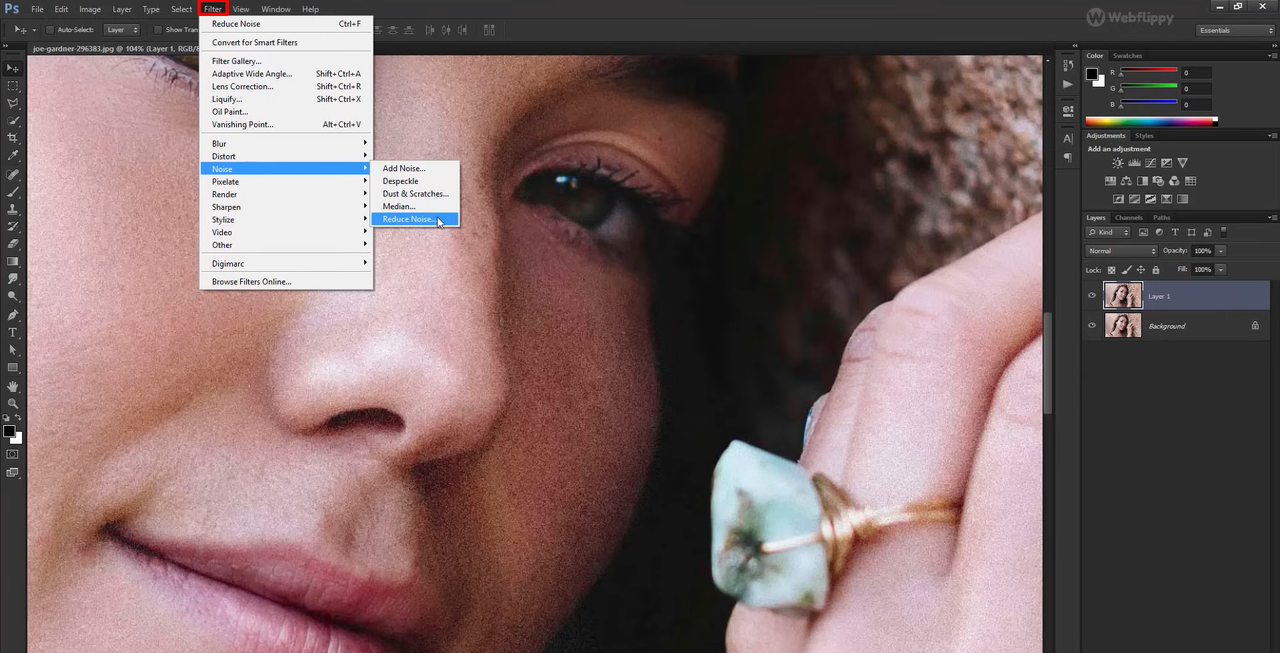The width and height of the screenshot is (1280, 653).
Task: Open the Auto-Select Layer dropdown
Action: click(x=122, y=30)
